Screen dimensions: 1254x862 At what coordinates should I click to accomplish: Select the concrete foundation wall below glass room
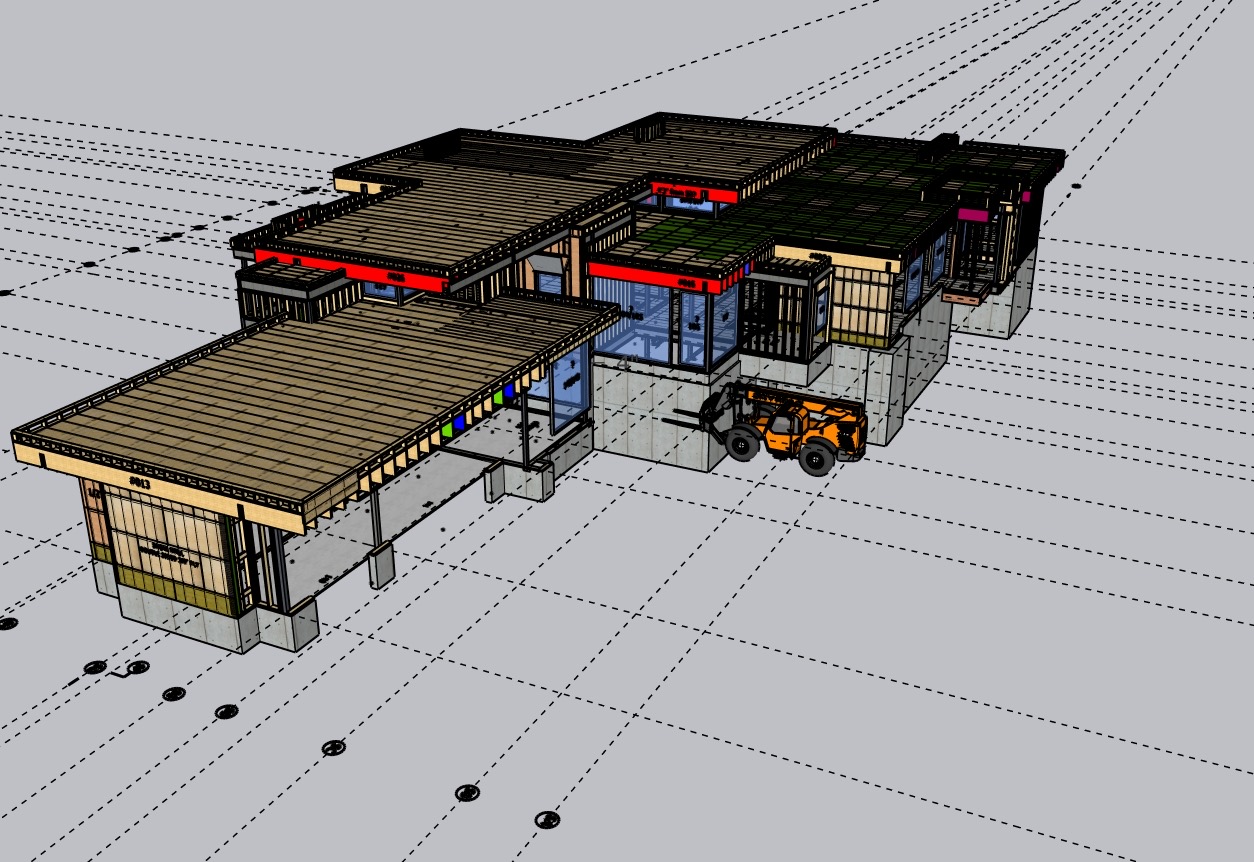(650, 415)
